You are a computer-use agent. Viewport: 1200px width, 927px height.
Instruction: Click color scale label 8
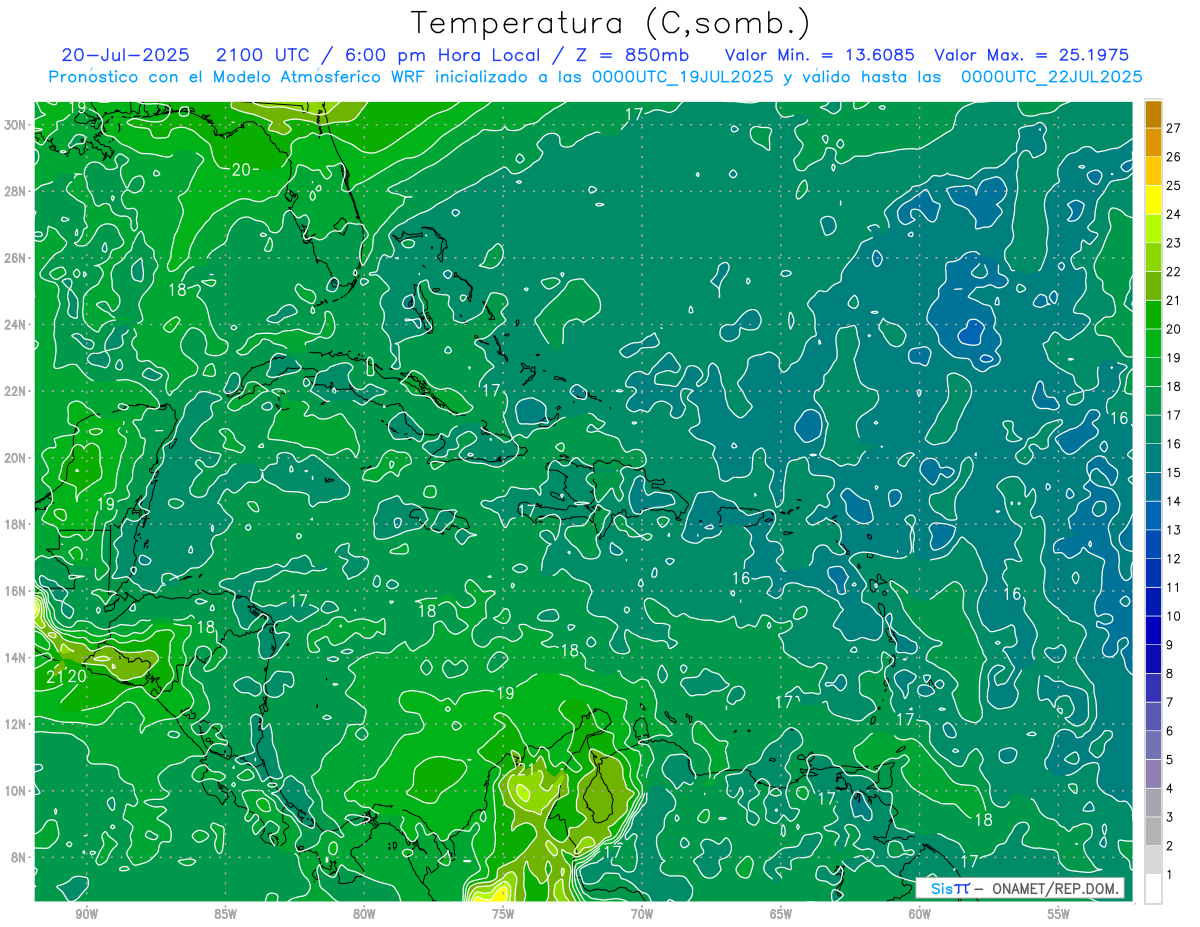[1170, 674]
